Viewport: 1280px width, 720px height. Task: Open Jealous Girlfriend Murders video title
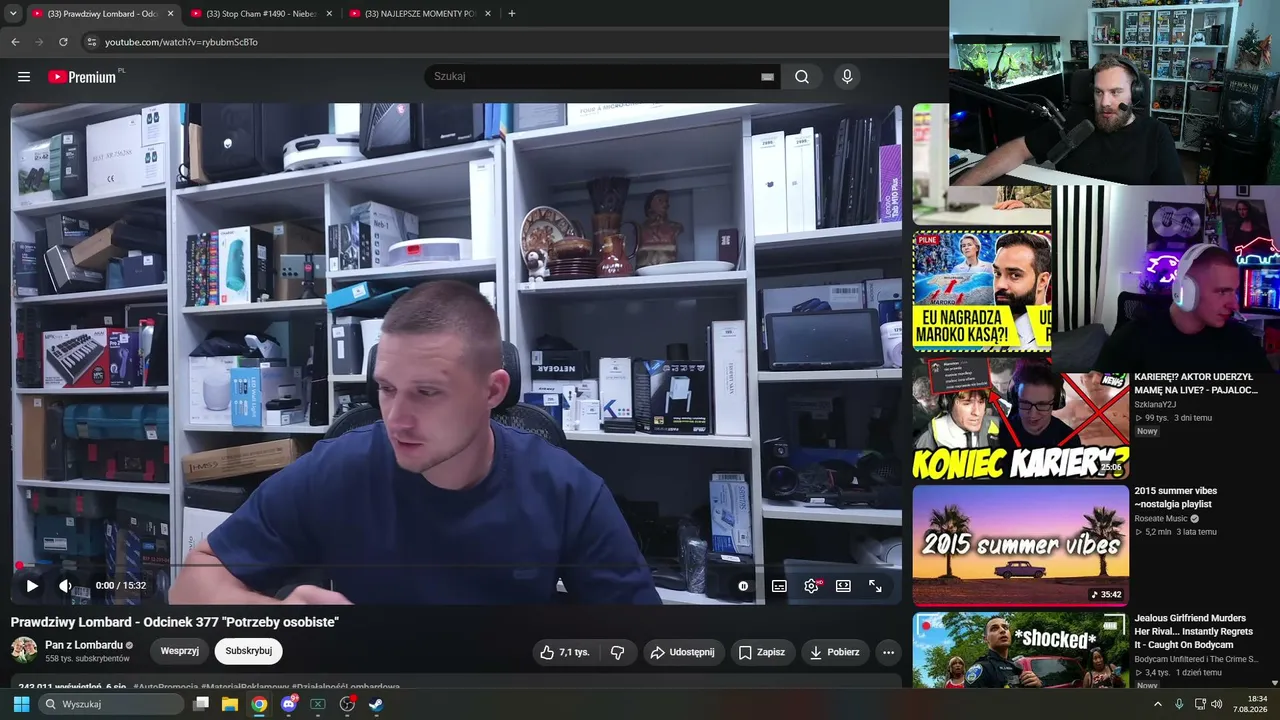point(1194,632)
